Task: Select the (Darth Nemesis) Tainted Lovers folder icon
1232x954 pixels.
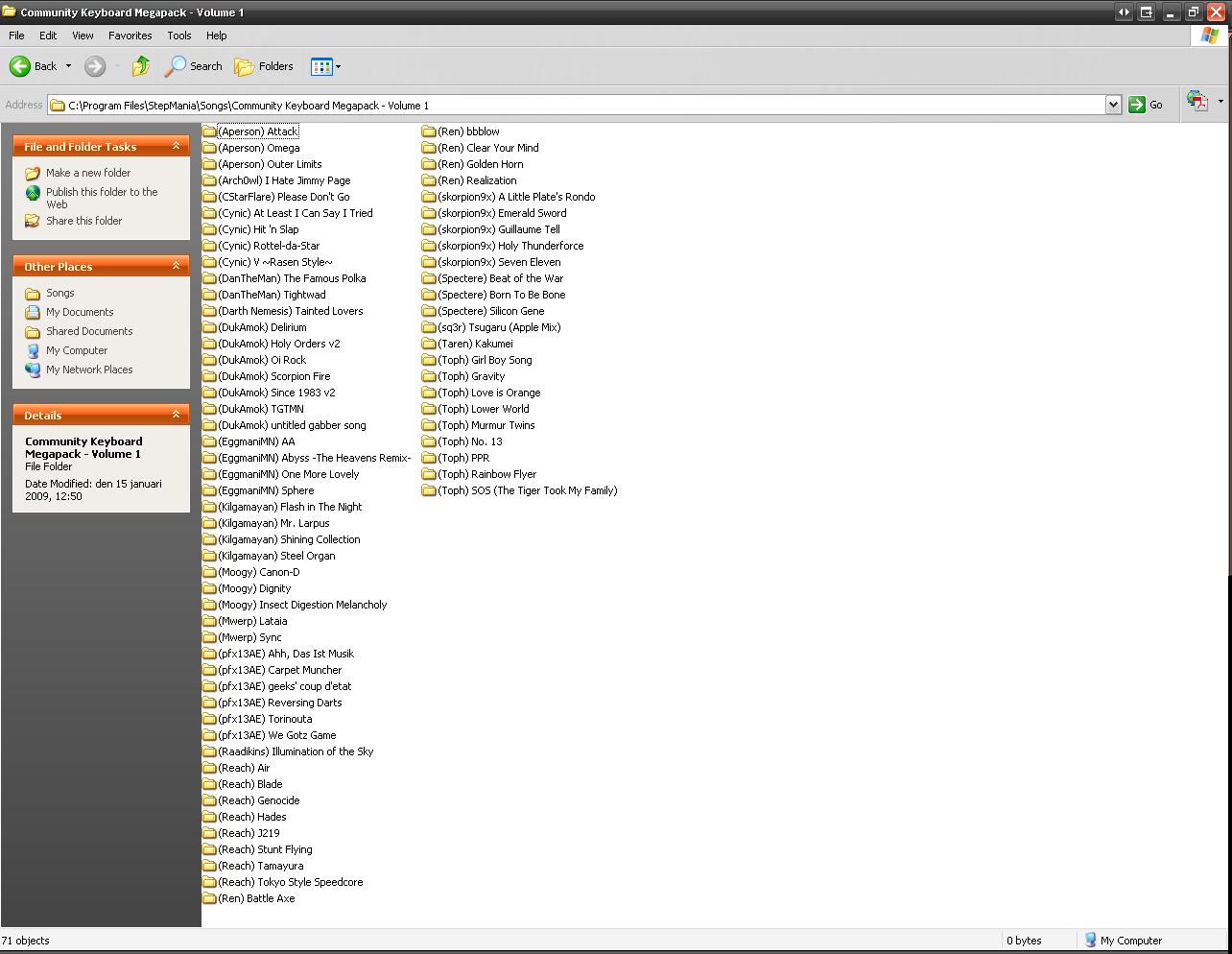Action: click(209, 311)
